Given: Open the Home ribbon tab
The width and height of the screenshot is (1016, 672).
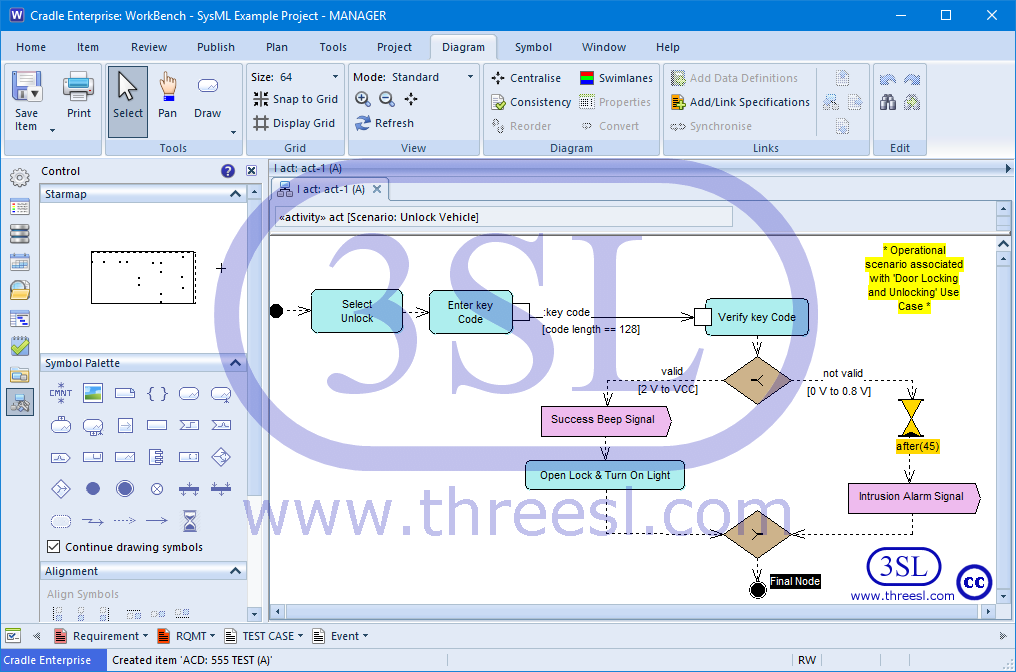Looking at the screenshot, I should point(31,47).
